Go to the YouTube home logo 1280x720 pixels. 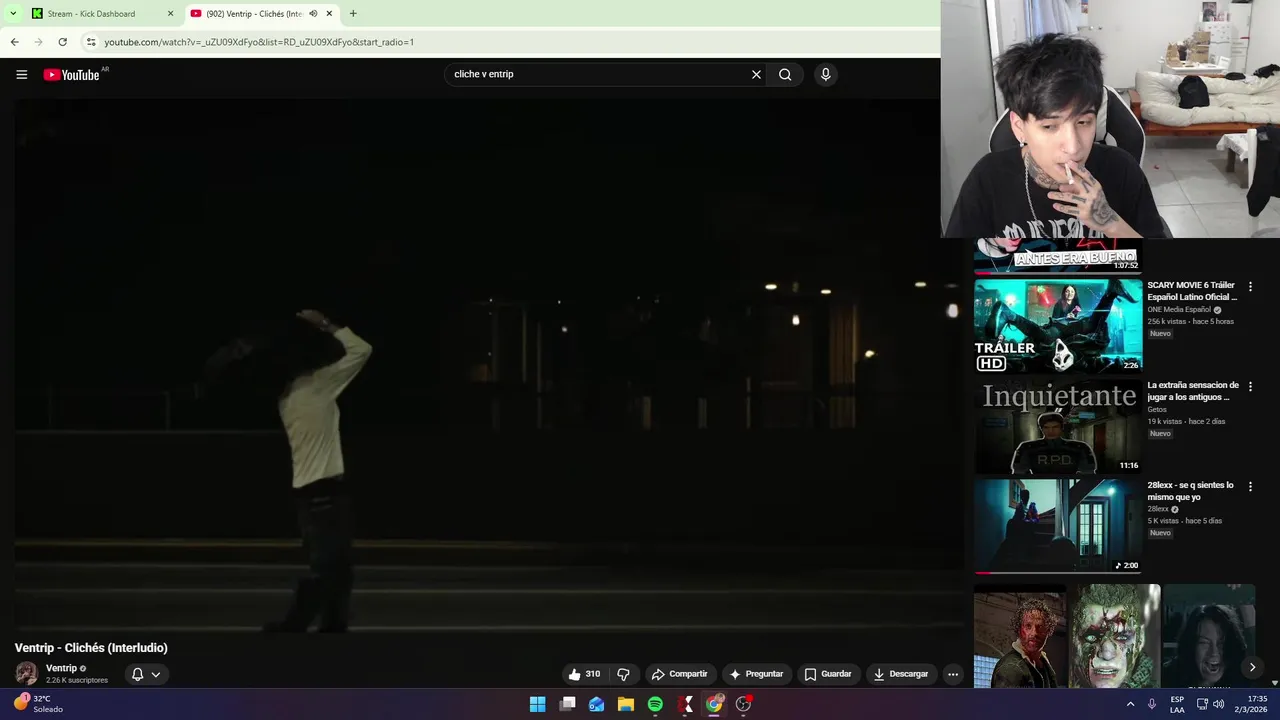point(71,75)
